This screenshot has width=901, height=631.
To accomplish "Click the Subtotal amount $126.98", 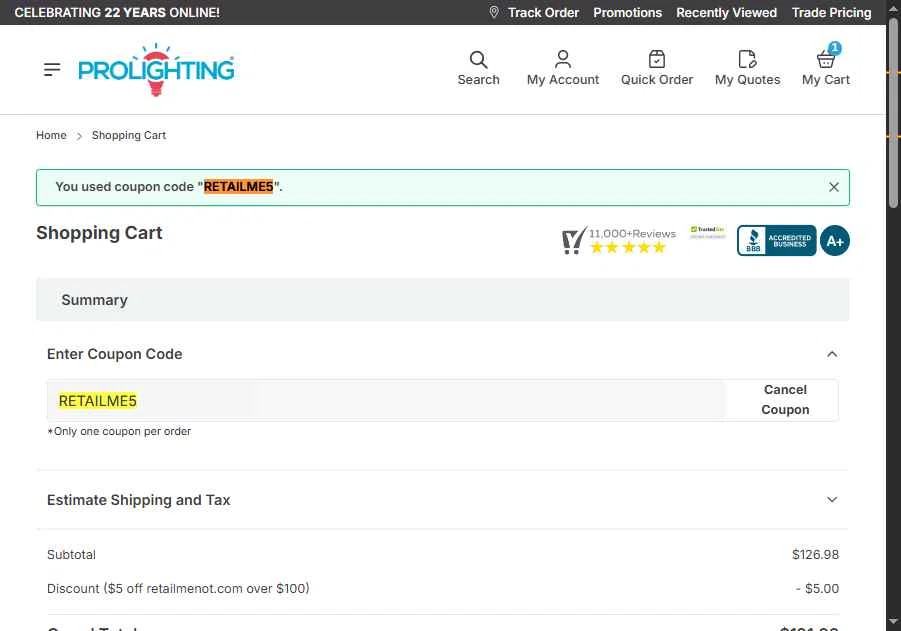I will point(815,555).
